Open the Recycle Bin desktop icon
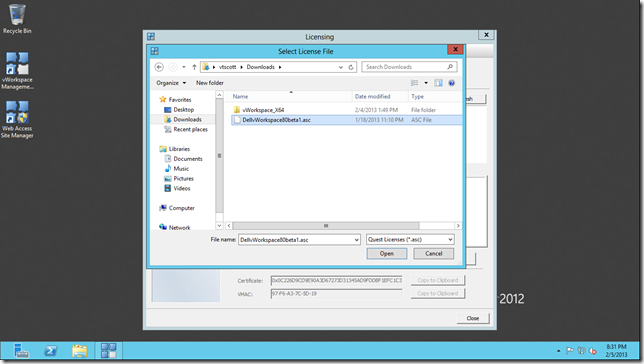This screenshot has width=644, height=364. coord(17,18)
